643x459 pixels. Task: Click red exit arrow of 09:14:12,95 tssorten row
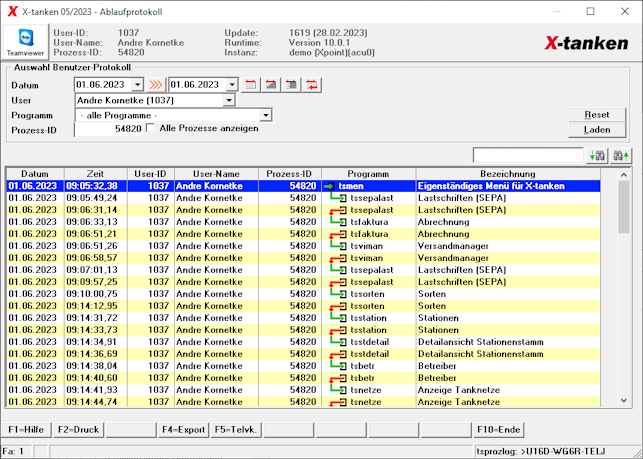pos(338,306)
